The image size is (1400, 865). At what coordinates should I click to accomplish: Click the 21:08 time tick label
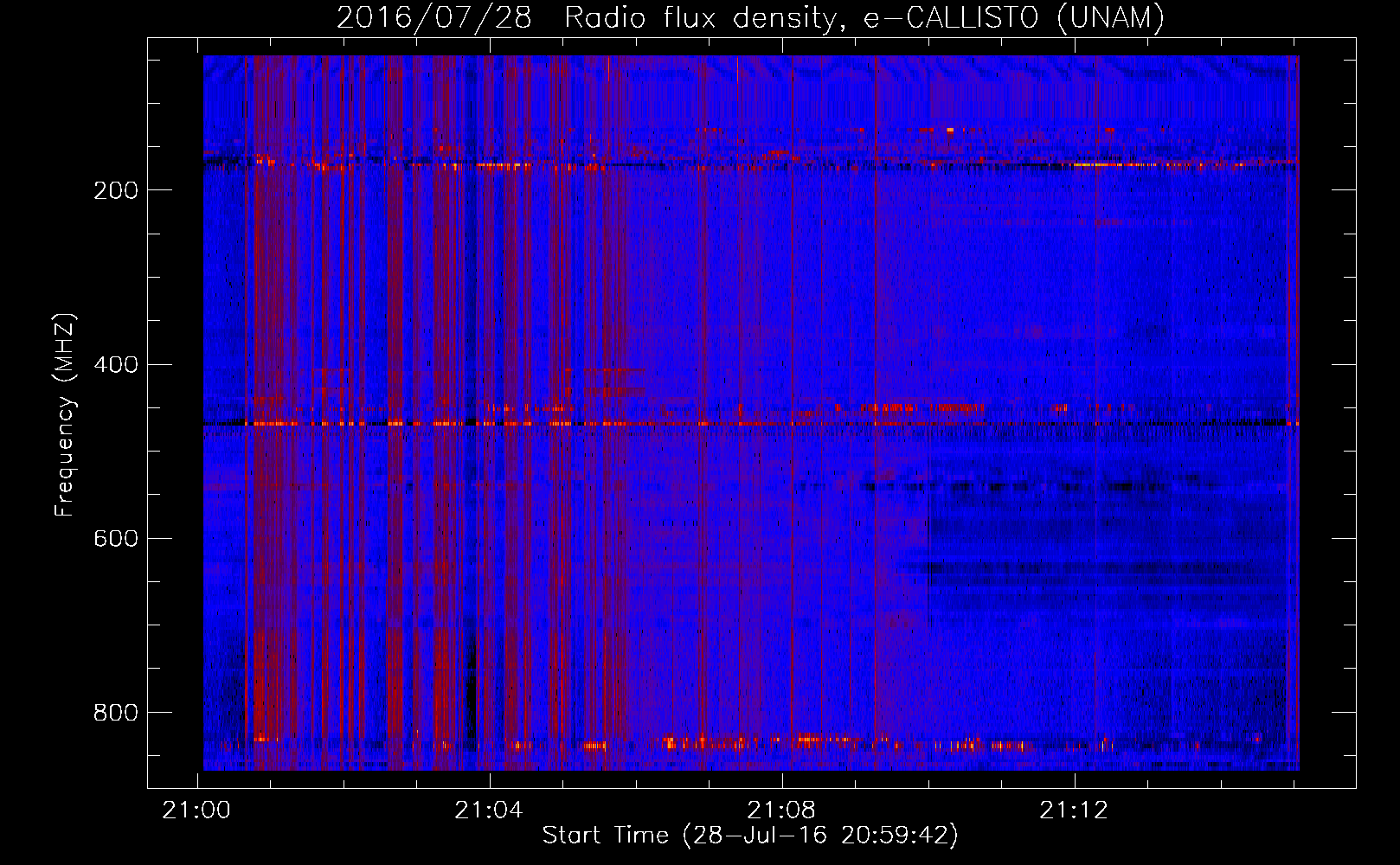click(781, 811)
